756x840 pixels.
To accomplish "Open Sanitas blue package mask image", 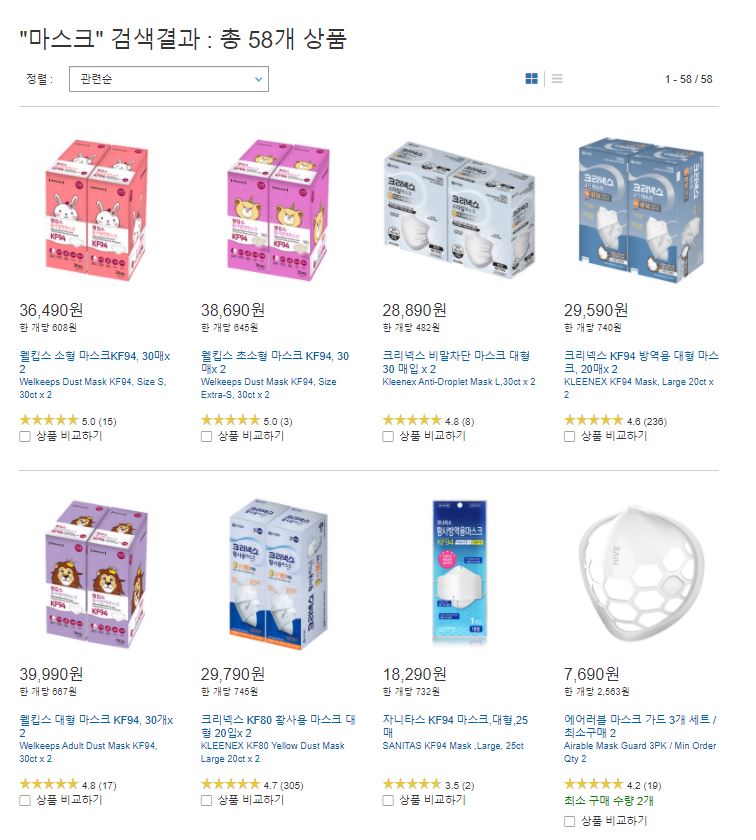I will [x=460, y=572].
